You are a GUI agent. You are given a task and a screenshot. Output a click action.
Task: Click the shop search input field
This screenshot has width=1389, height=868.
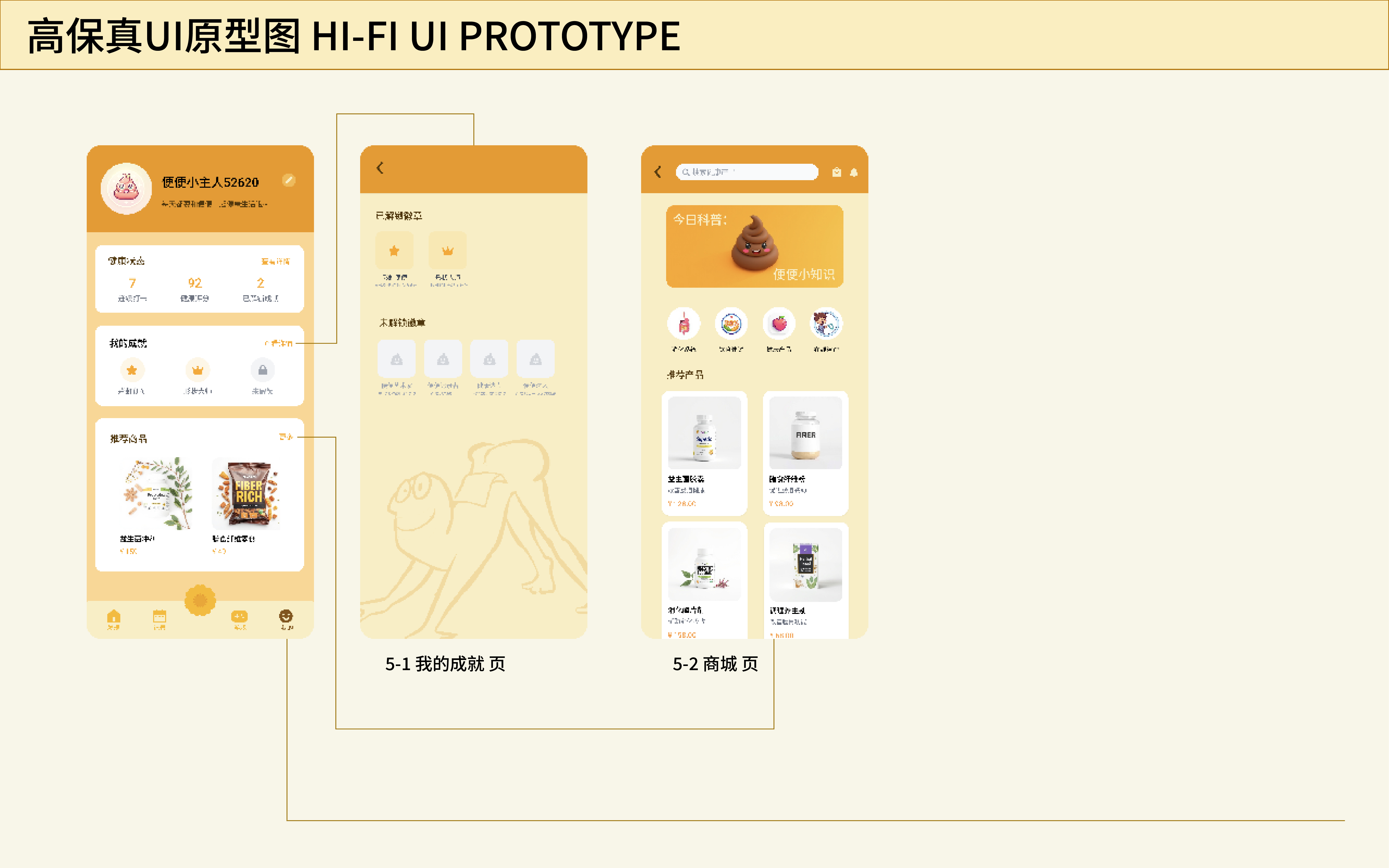click(747, 172)
